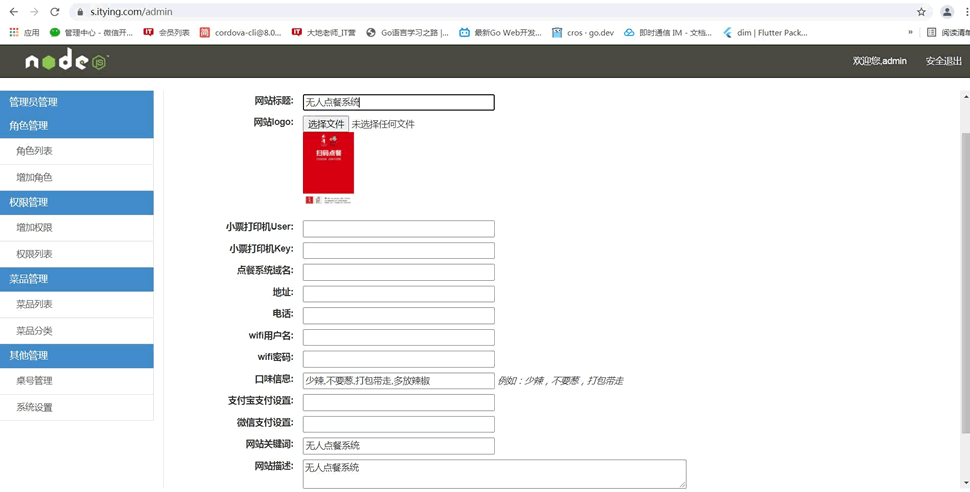Open the cordova-cli bookmark
Screen dimensions: 970x492
click(x=241, y=33)
